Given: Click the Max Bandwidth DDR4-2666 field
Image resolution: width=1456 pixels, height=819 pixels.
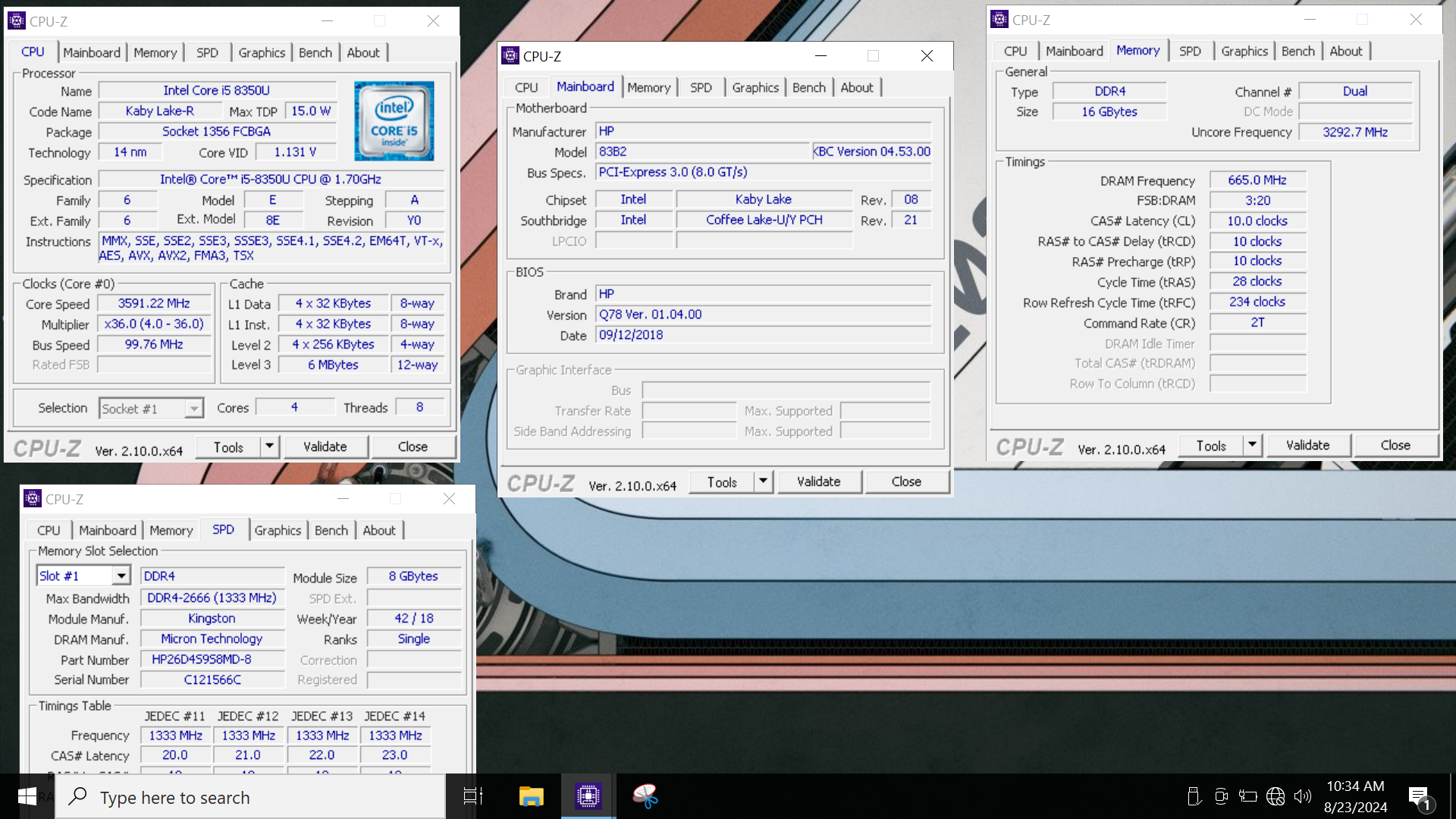Looking at the screenshot, I should click(212, 598).
